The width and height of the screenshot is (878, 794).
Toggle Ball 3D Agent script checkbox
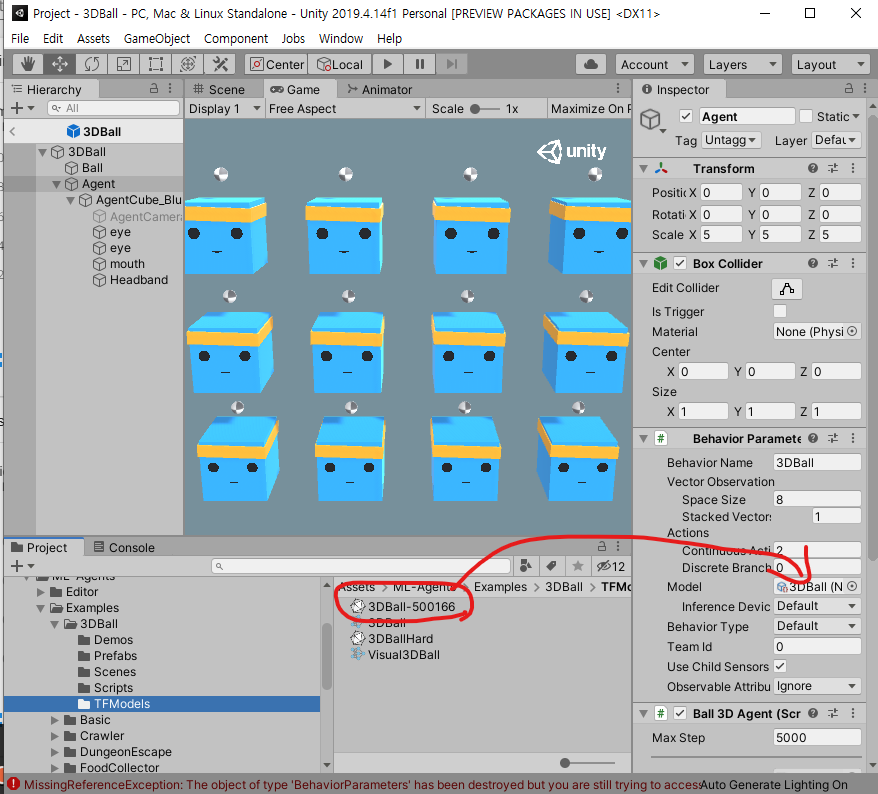[680, 713]
